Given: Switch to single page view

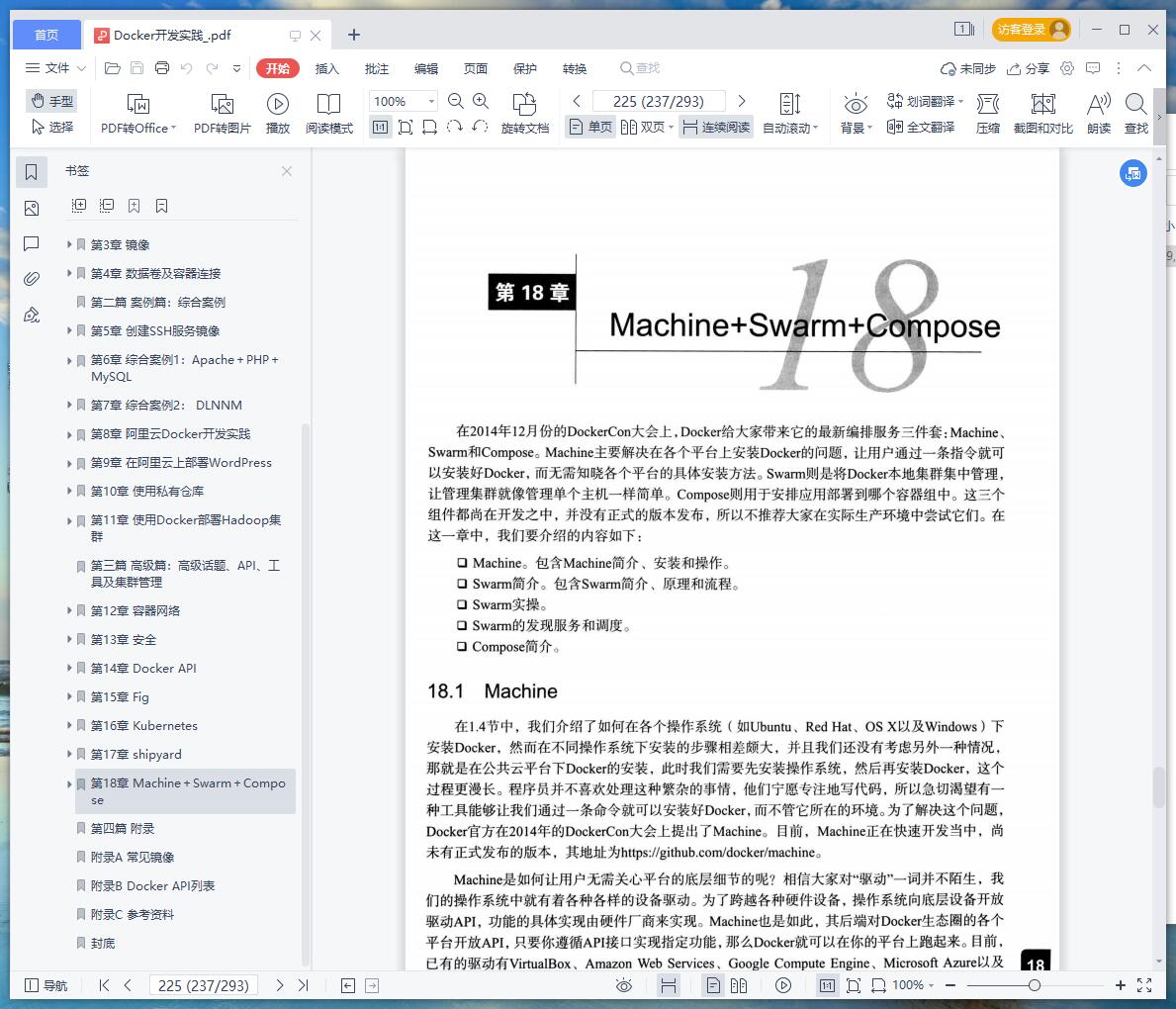Looking at the screenshot, I should click(x=590, y=127).
